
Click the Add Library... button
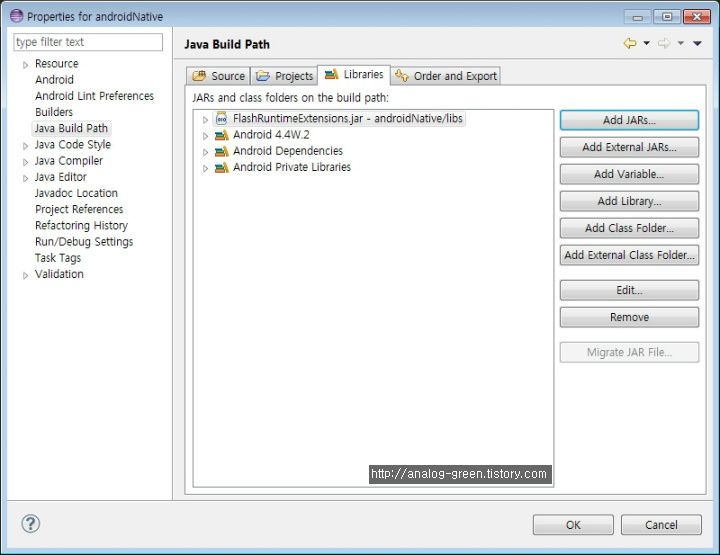(629, 201)
